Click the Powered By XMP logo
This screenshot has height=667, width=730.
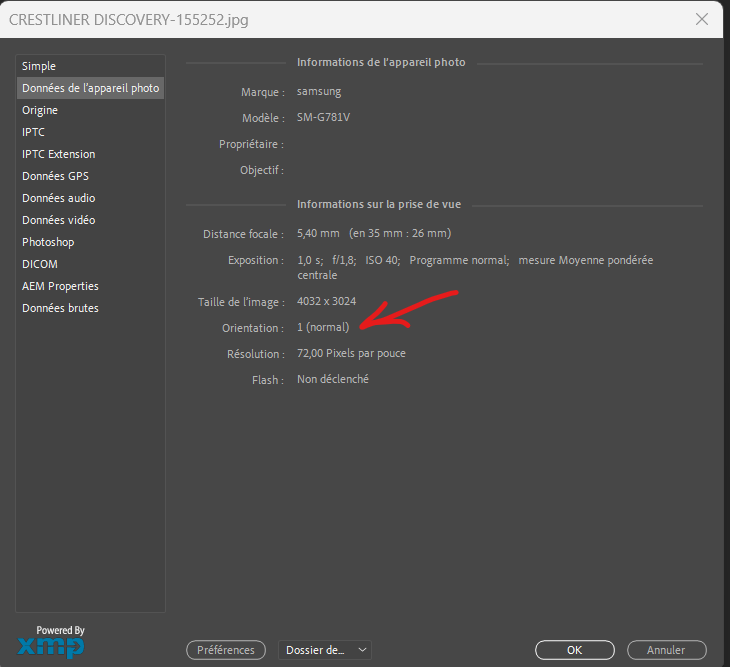click(x=51, y=642)
